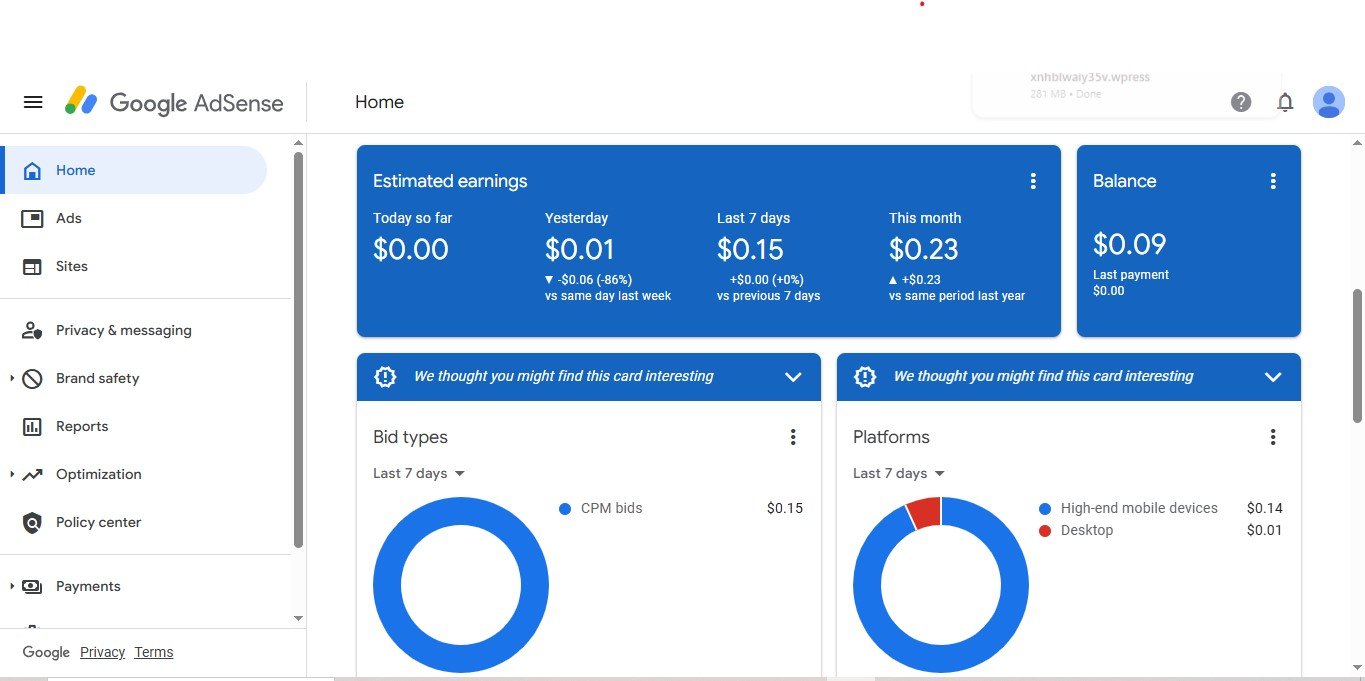Open the Terms footer link

click(x=153, y=652)
